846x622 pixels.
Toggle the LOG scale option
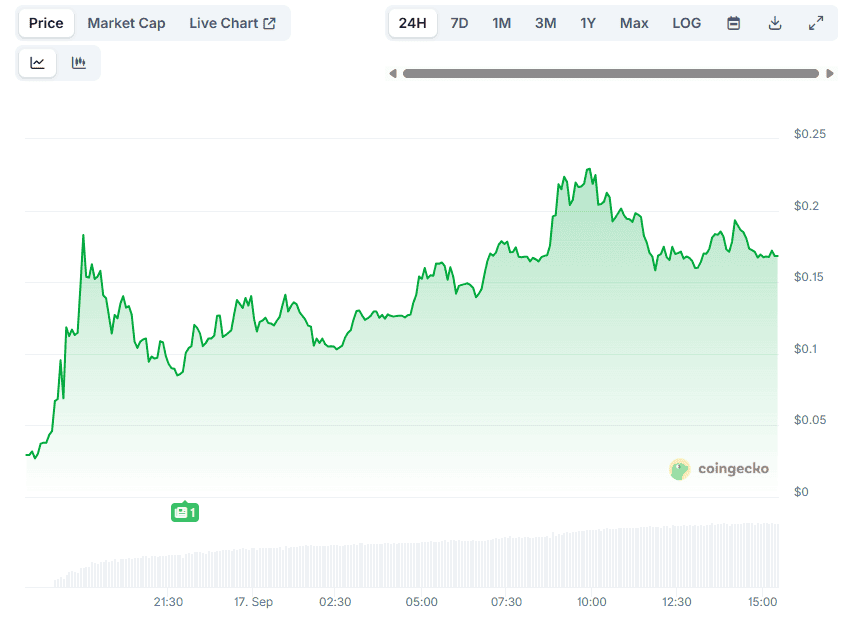point(686,23)
